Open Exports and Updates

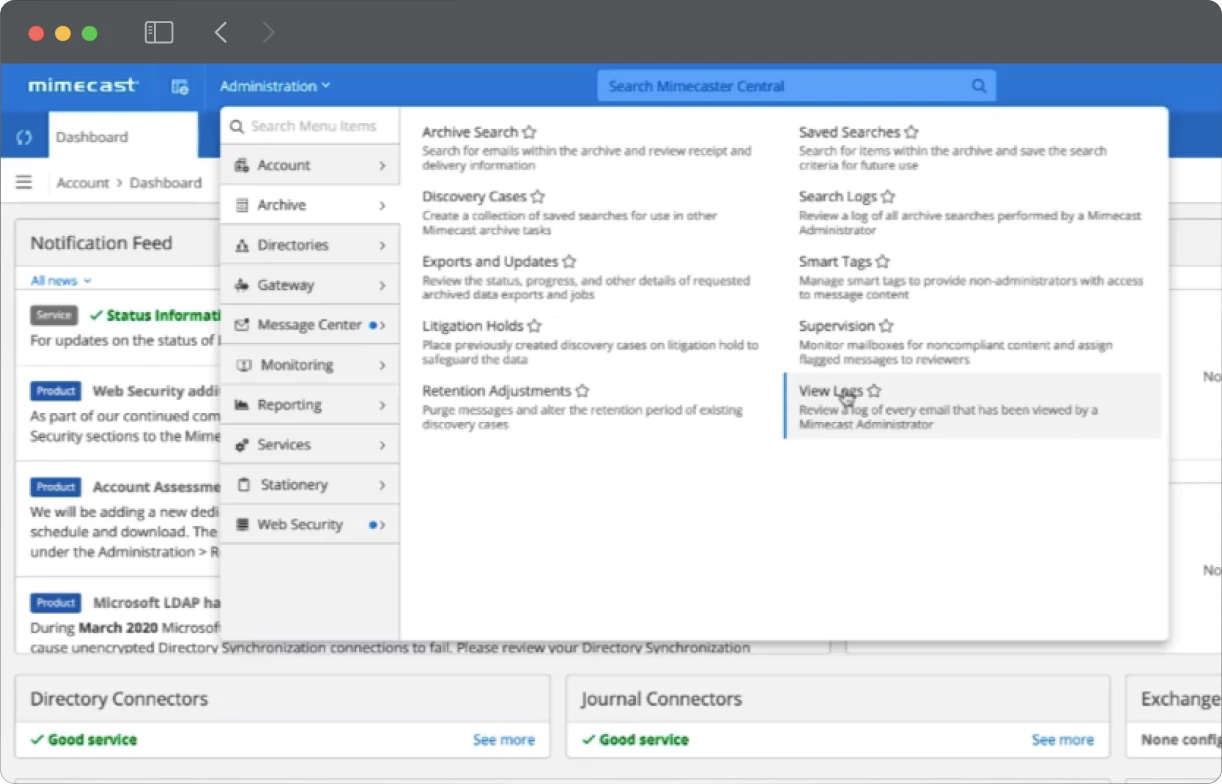coord(490,262)
